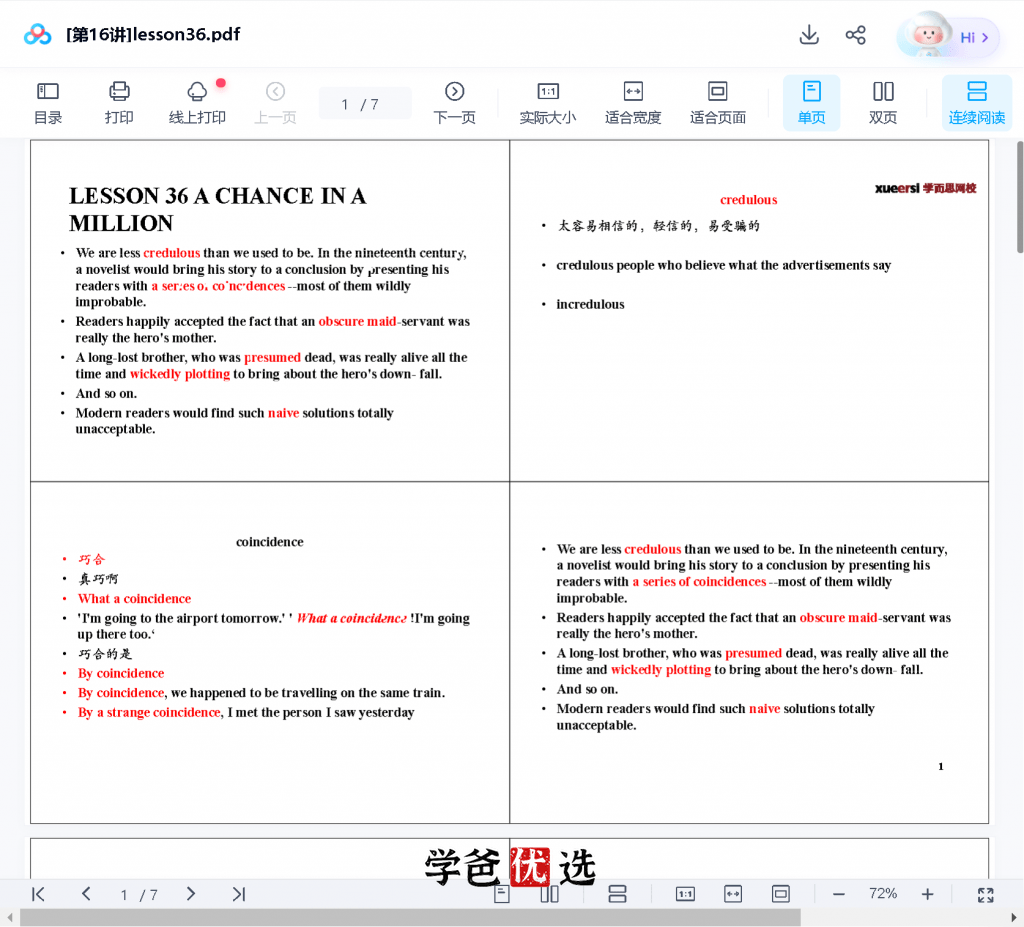Toggle 连续阅读 continuous reading mode

point(976,103)
